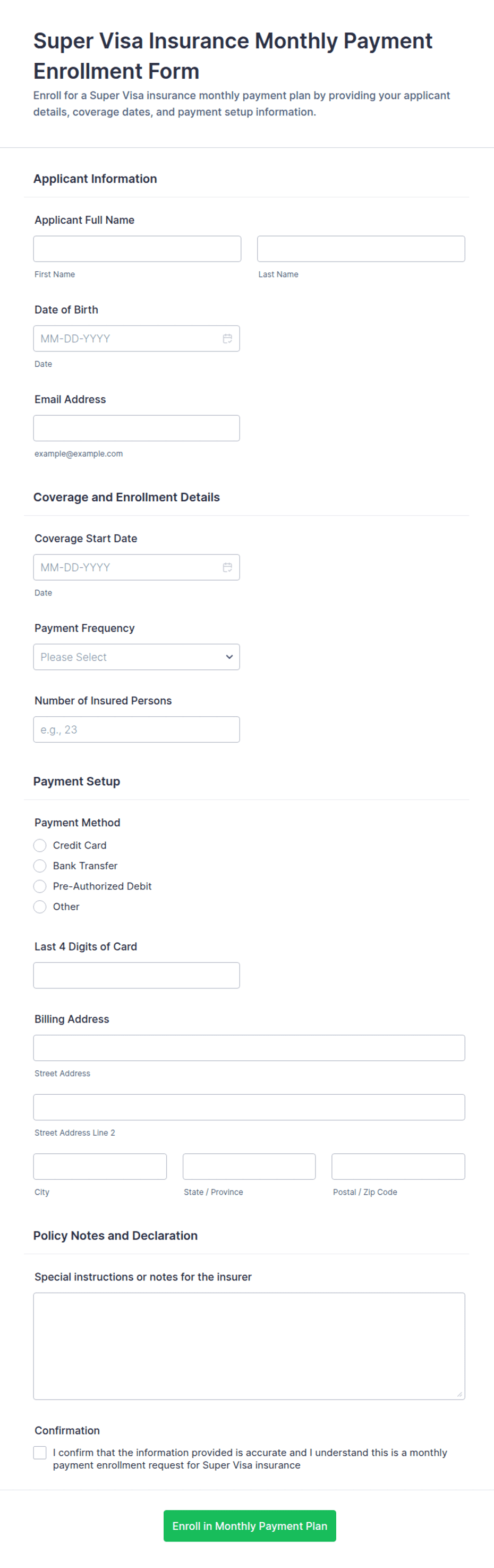Click the Last 4 Digits of Card field

pyautogui.click(x=137, y=975)
